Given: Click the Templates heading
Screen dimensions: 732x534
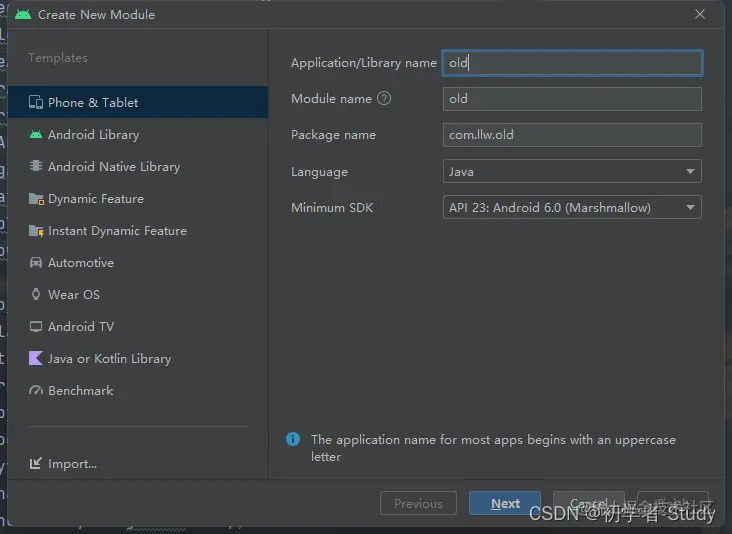Looking at the screenshot, I should pos(58,57).
